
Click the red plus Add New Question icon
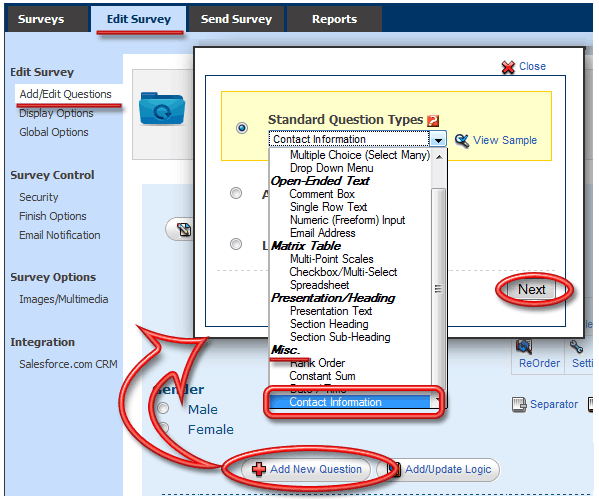(x=259, y=469)
